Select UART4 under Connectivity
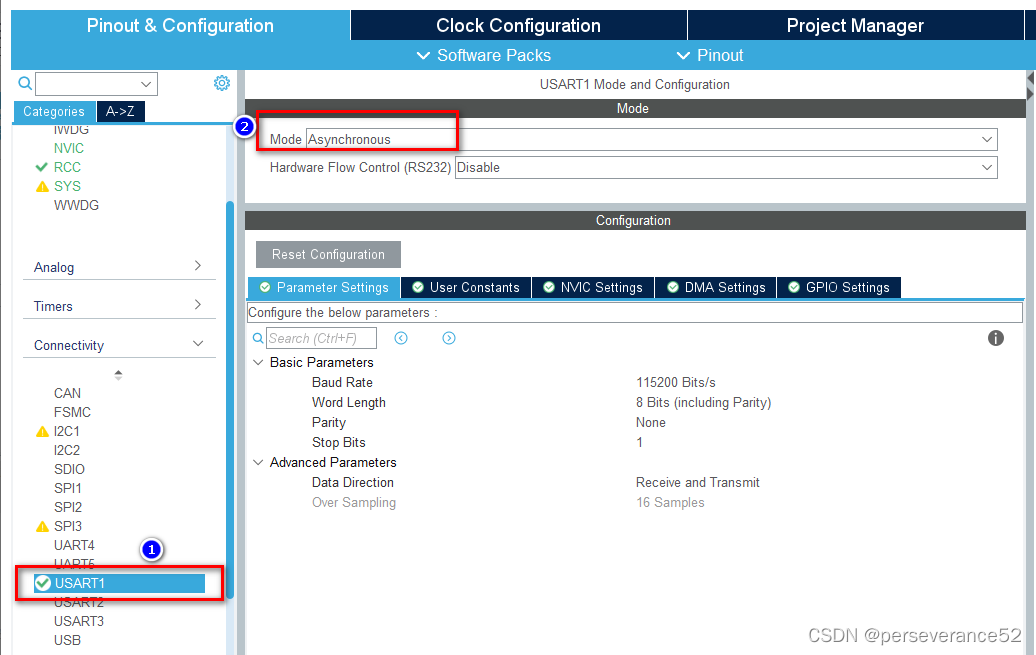The image size is (1036, 655). tap(74, 545)
